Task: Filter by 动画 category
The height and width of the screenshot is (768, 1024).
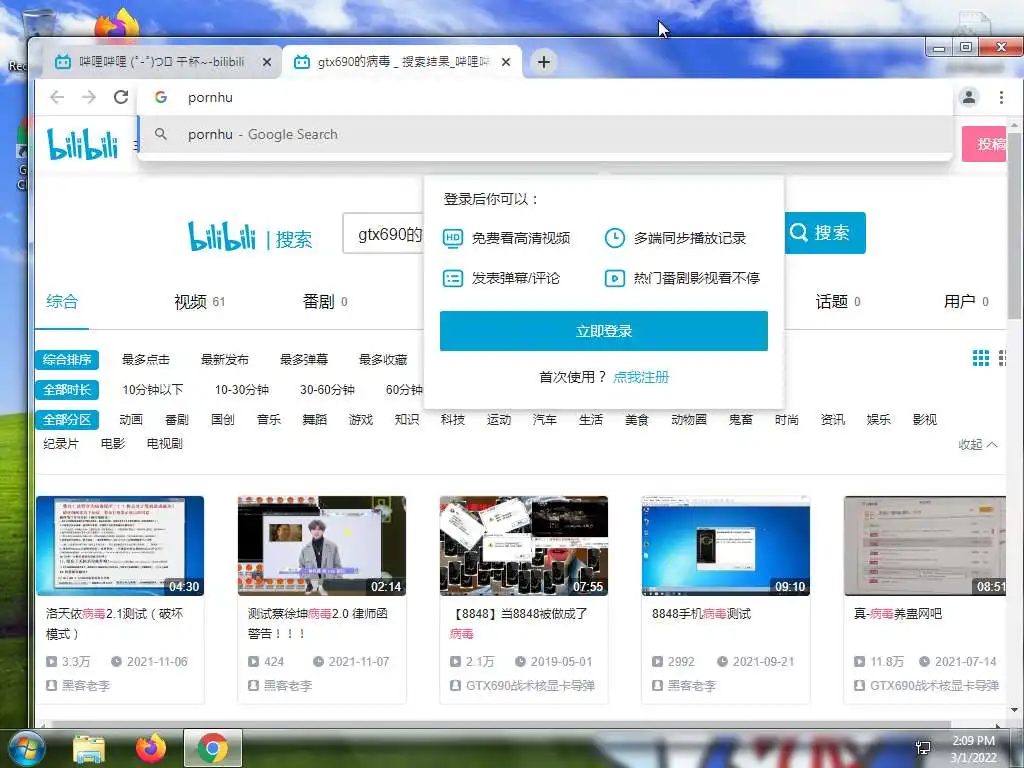Action: [x=131, y=420]
